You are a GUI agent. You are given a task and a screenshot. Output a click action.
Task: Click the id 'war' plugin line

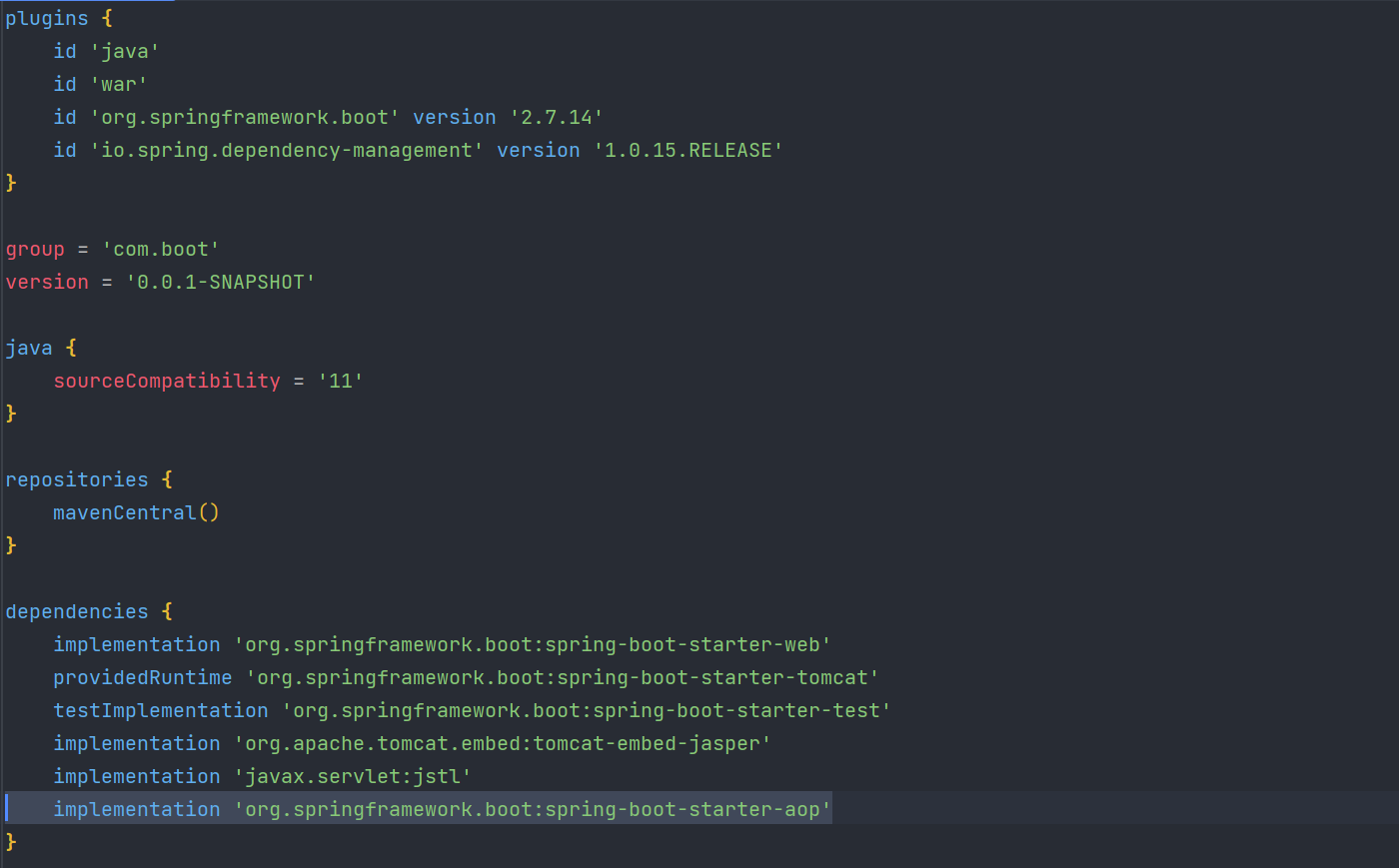click(101, 84)
